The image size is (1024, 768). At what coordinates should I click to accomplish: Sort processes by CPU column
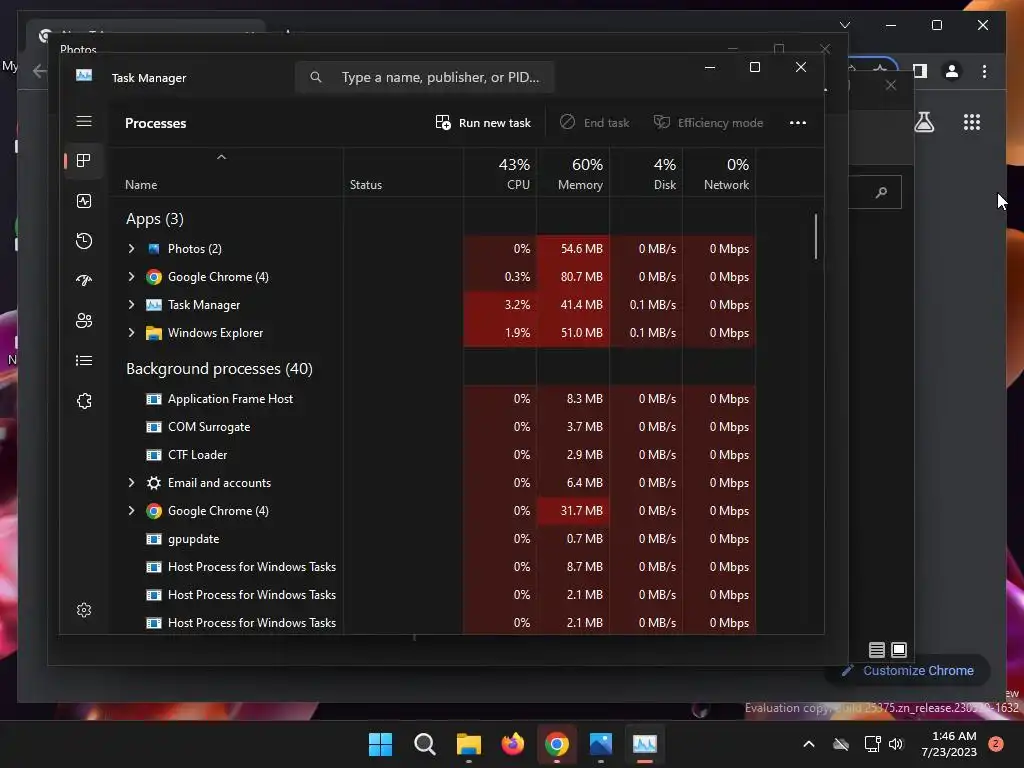point(500,173)
